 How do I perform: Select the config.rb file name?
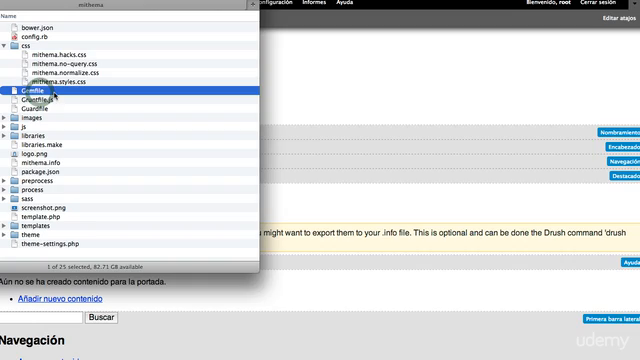coord(35,37)
